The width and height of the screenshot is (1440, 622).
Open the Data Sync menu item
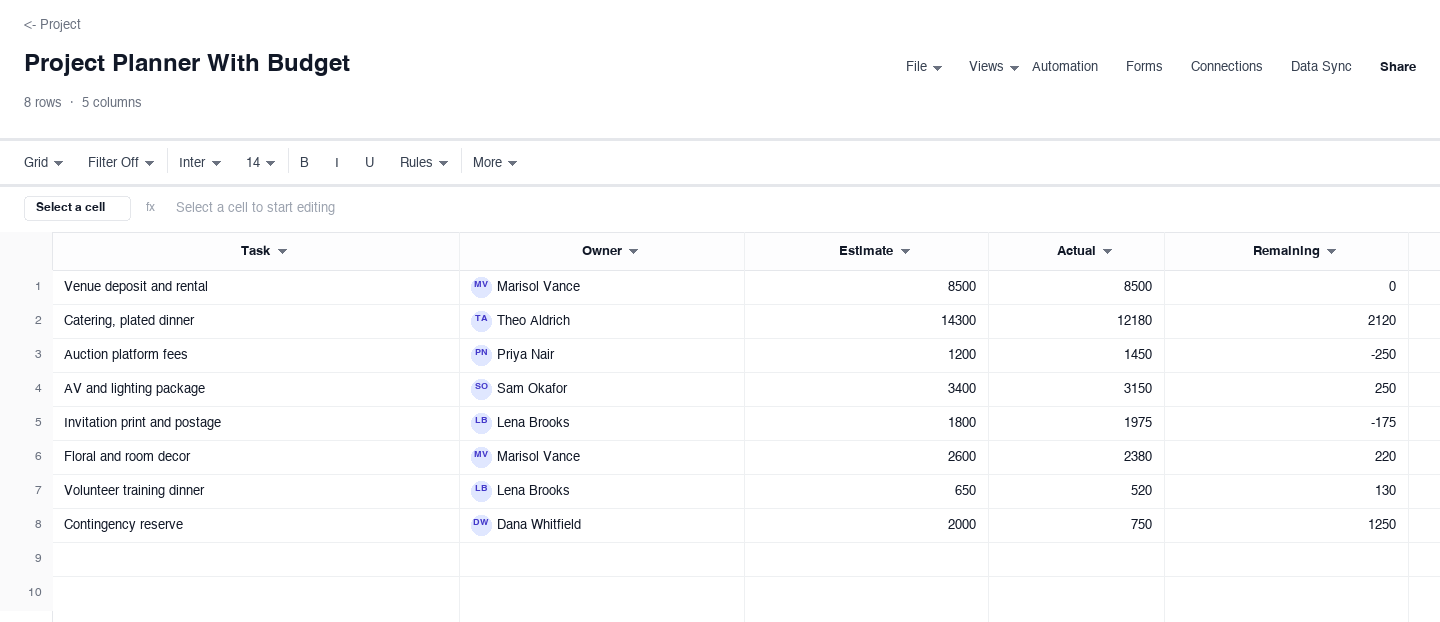click(1321, 67)
